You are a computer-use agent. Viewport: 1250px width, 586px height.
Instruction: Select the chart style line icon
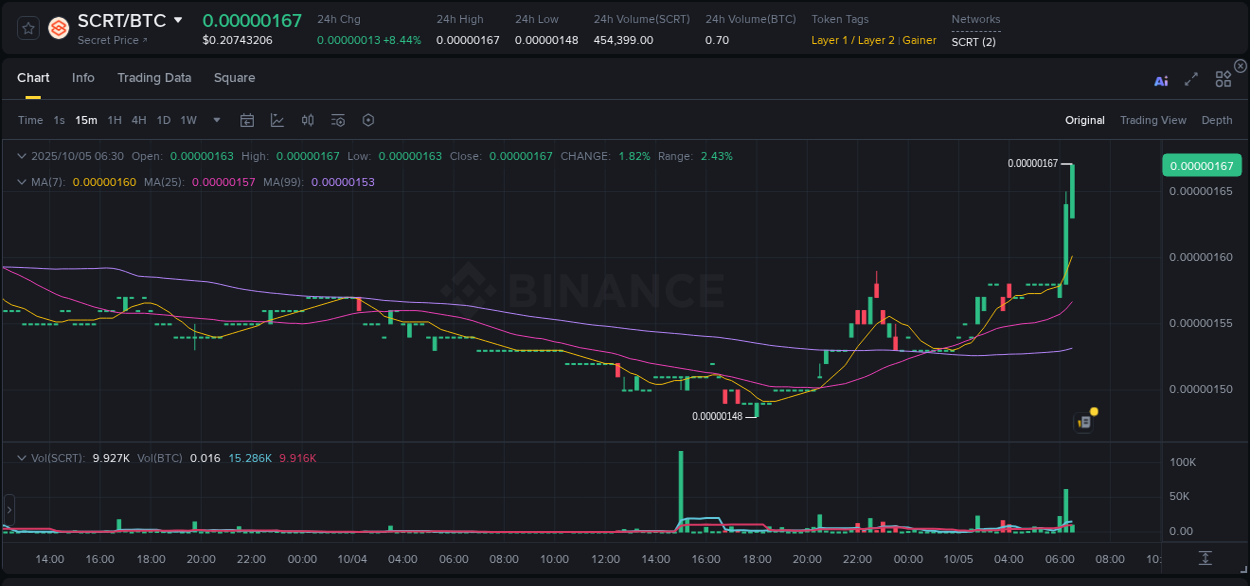click(277, 120)
